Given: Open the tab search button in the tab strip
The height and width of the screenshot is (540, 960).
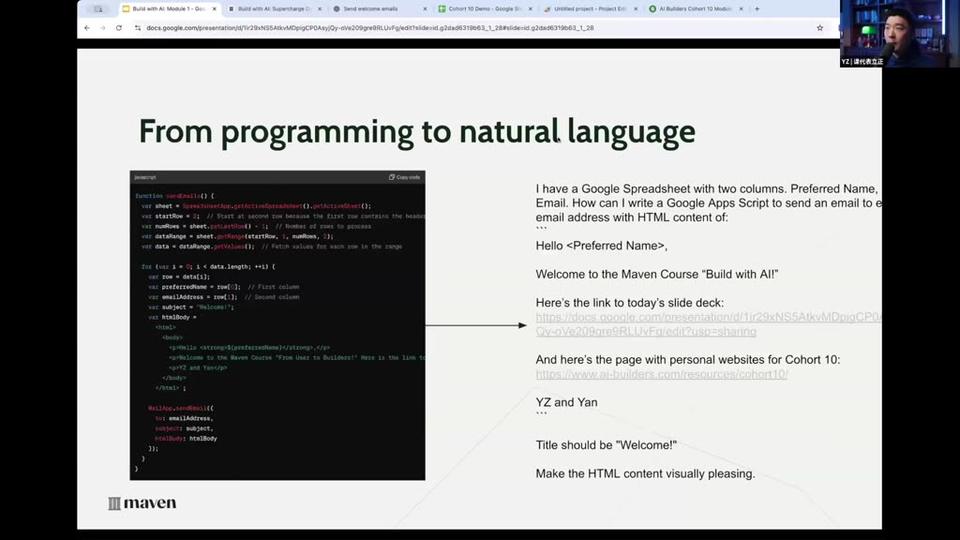Looking at the screenshot, I should [98, 9].
